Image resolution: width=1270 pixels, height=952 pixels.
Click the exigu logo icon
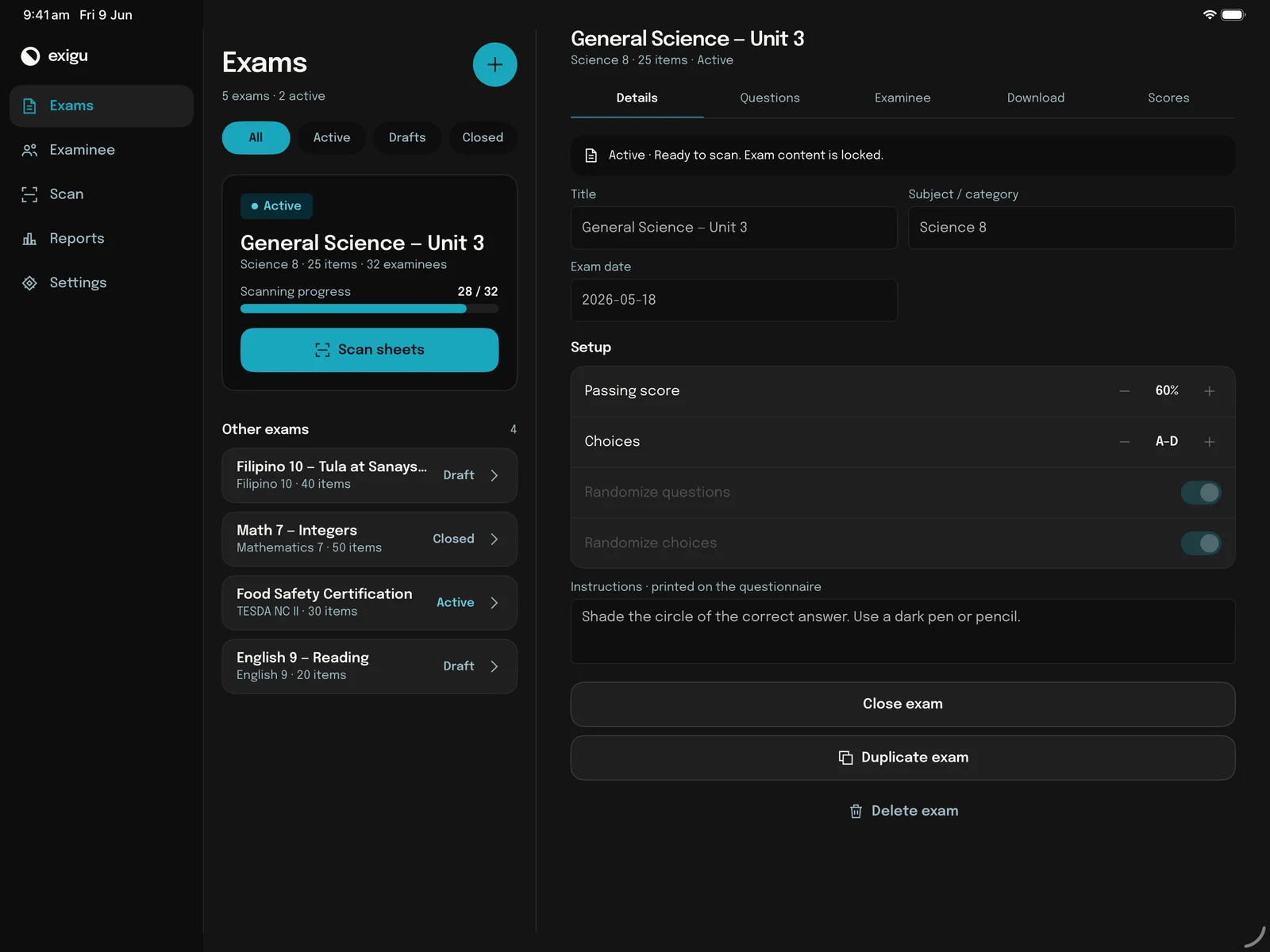(x=30, y=56)
